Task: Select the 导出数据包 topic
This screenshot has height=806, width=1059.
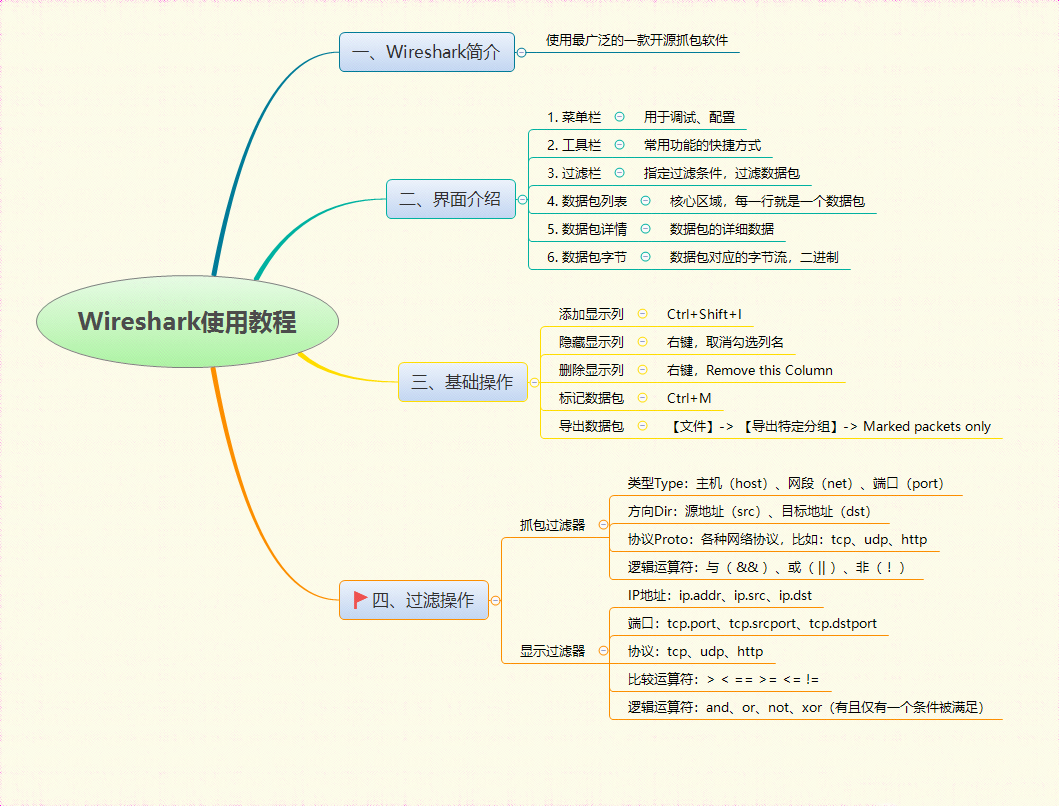Action: pyautogui.click(x=591, y=426)
